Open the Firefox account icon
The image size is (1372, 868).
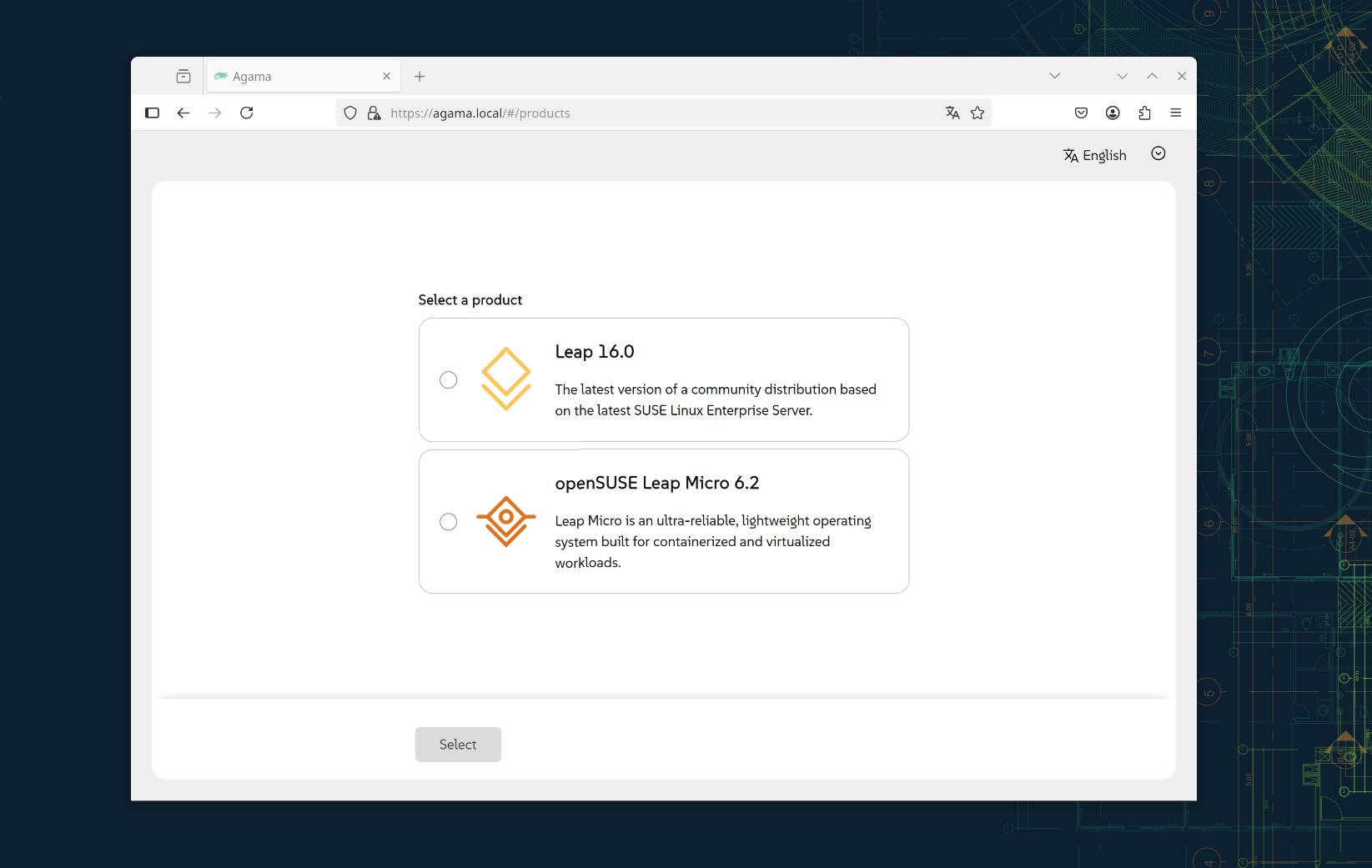pyautogui.click(x=1113, y=113)
